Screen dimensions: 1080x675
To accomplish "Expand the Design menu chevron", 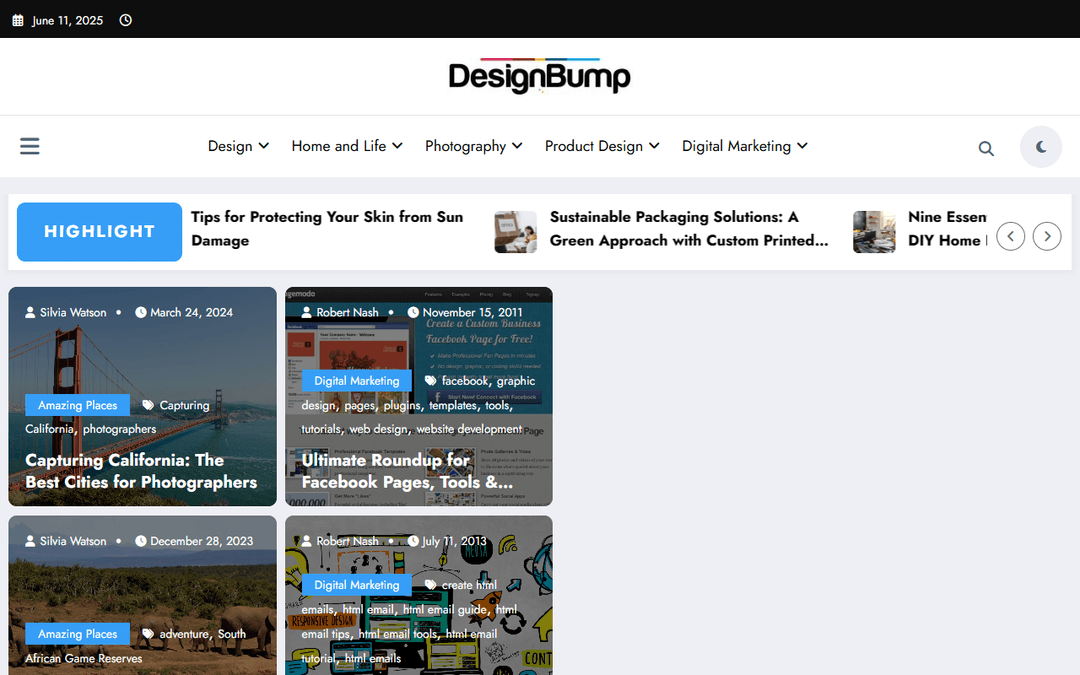I will (264, 146).
